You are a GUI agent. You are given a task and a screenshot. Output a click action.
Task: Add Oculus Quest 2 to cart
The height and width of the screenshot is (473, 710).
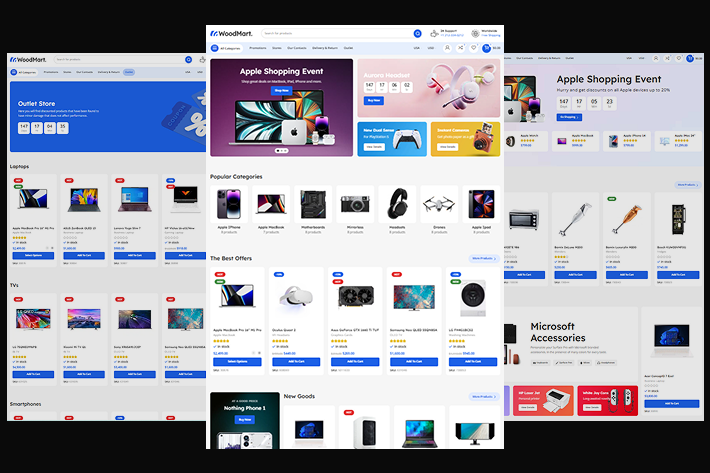pos(295,361)
